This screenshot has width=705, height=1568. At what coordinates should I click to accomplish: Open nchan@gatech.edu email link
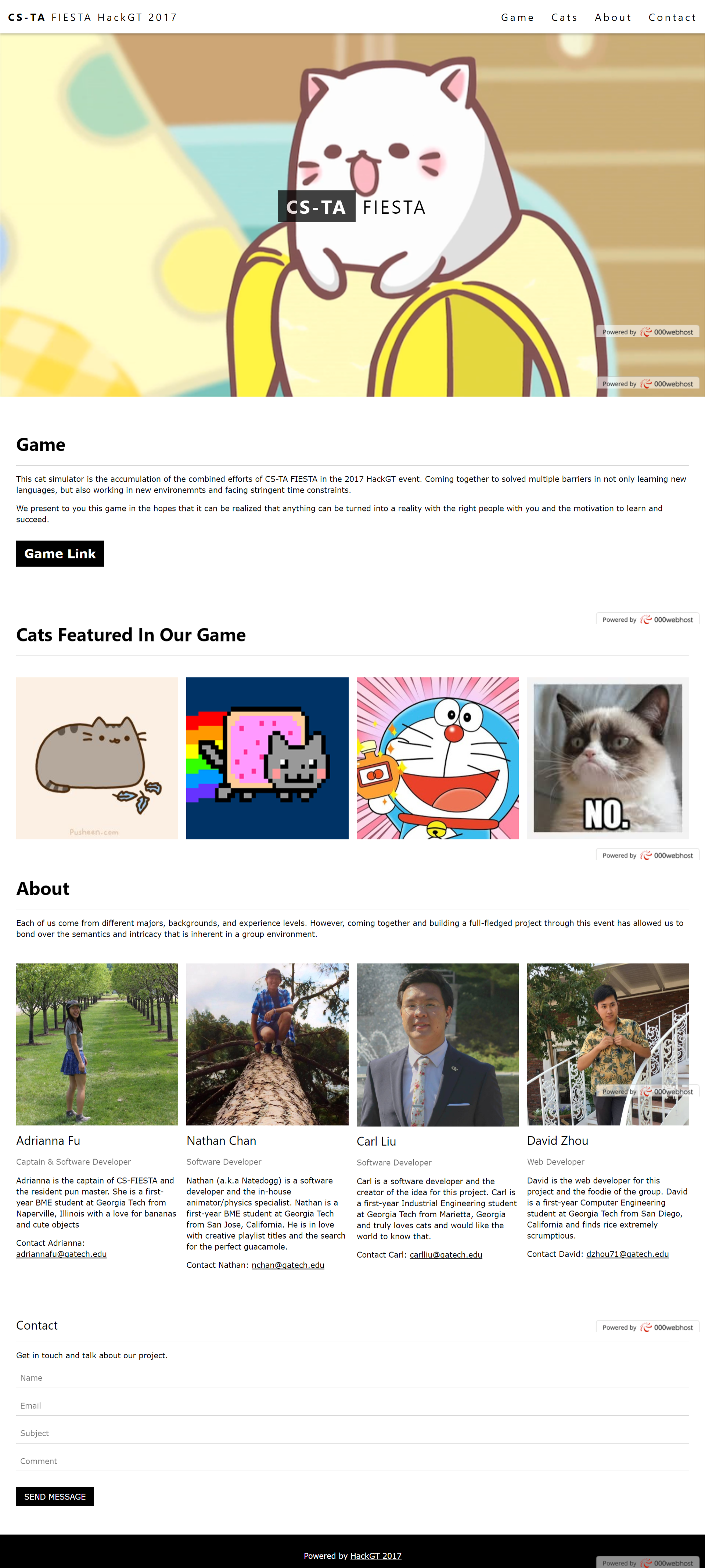(288, 1265)
